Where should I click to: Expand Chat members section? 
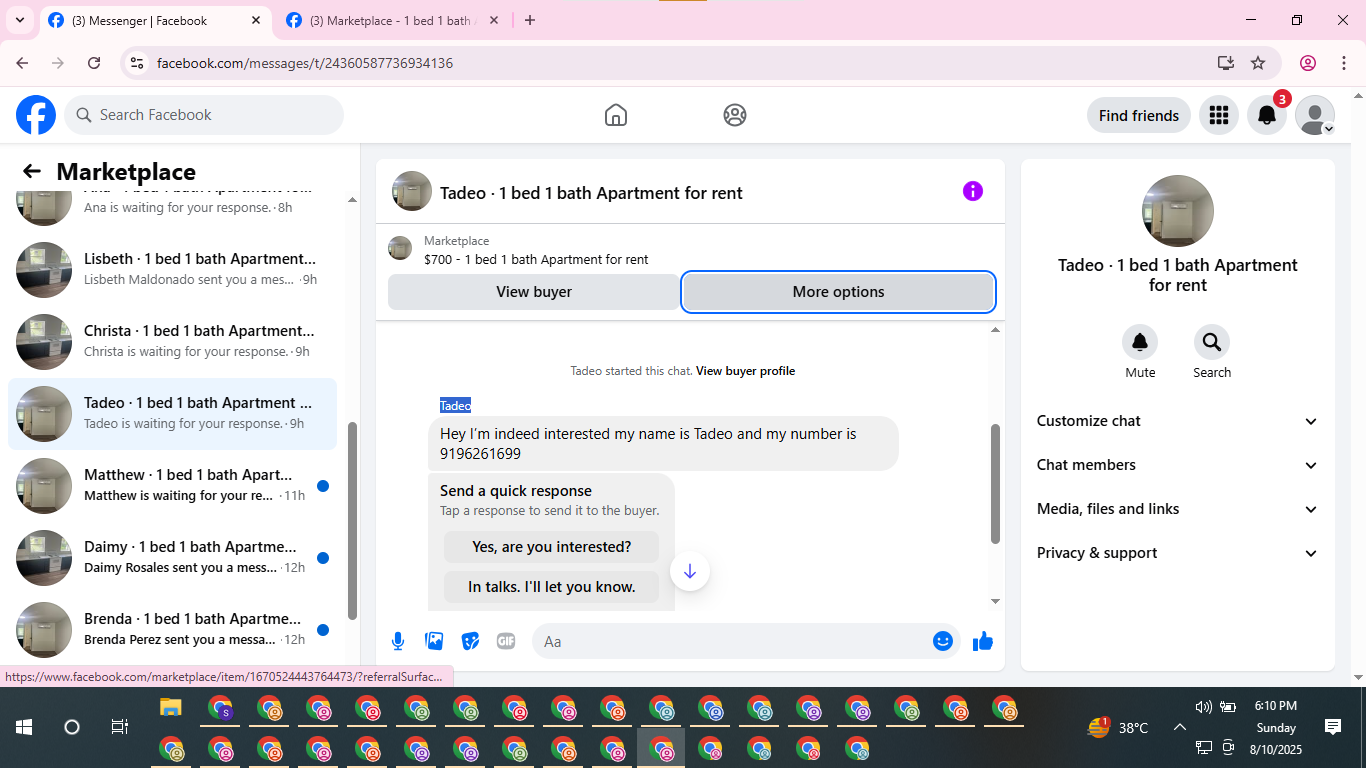tap(1178, 465)
